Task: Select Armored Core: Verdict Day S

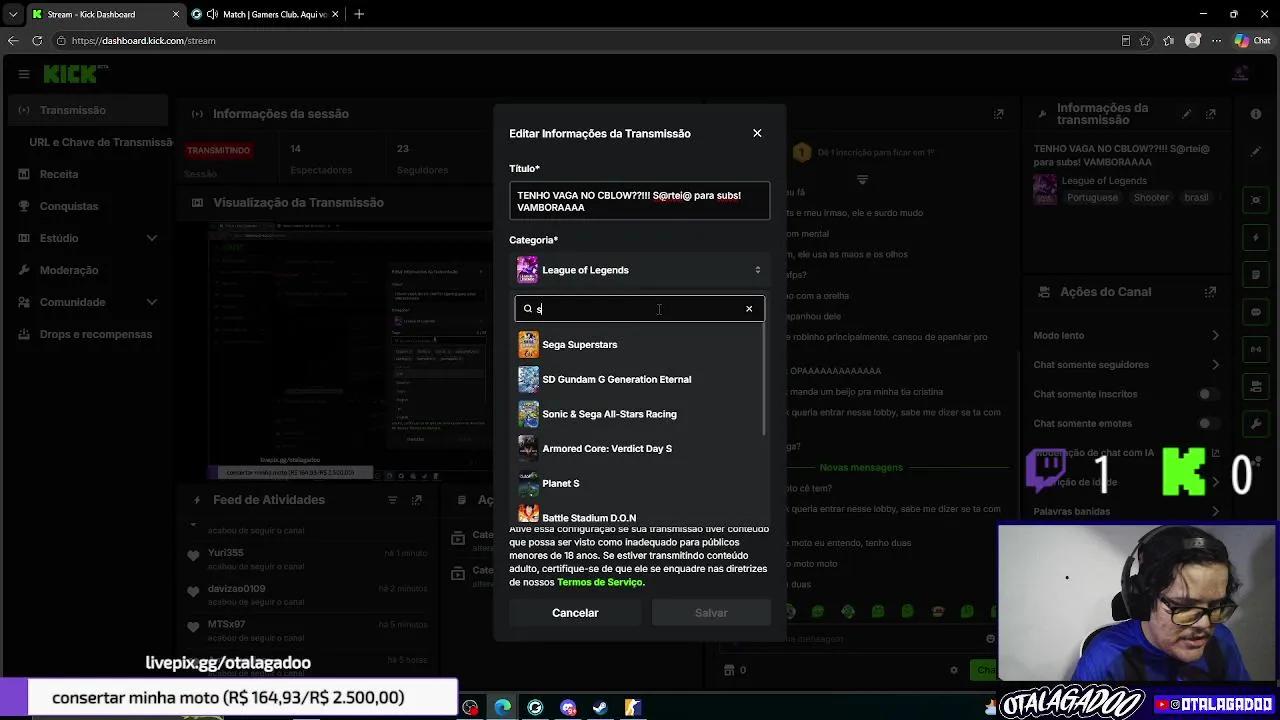Action: click(638, 449)
